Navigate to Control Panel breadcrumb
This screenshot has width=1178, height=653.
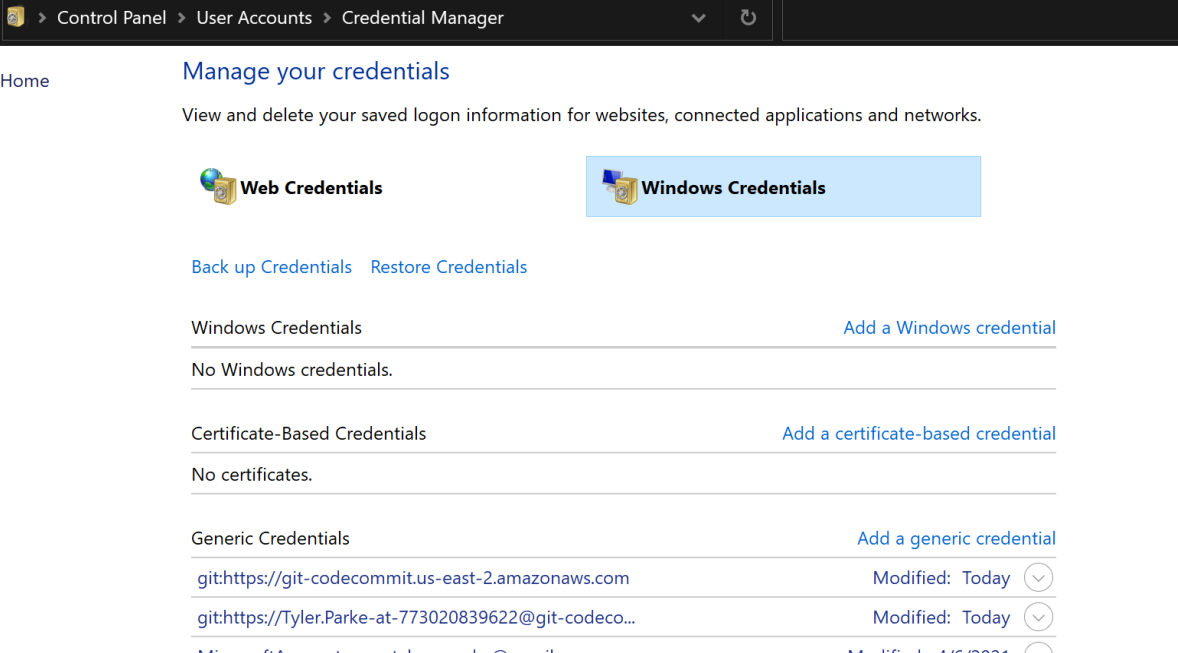tap(111, 18)
